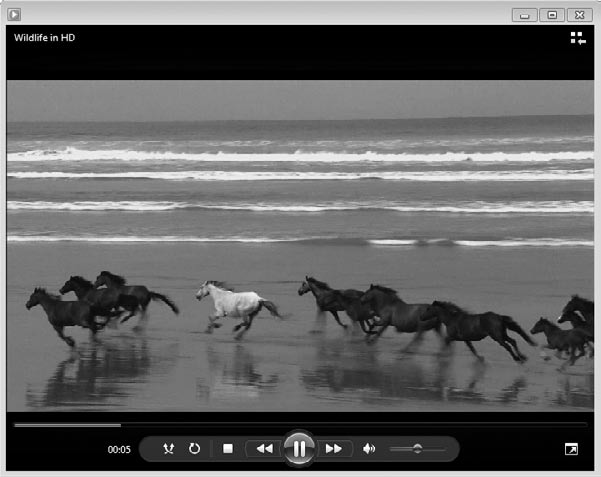Switch to Library view icon
The image size is (601, 477).
point(578,38)
